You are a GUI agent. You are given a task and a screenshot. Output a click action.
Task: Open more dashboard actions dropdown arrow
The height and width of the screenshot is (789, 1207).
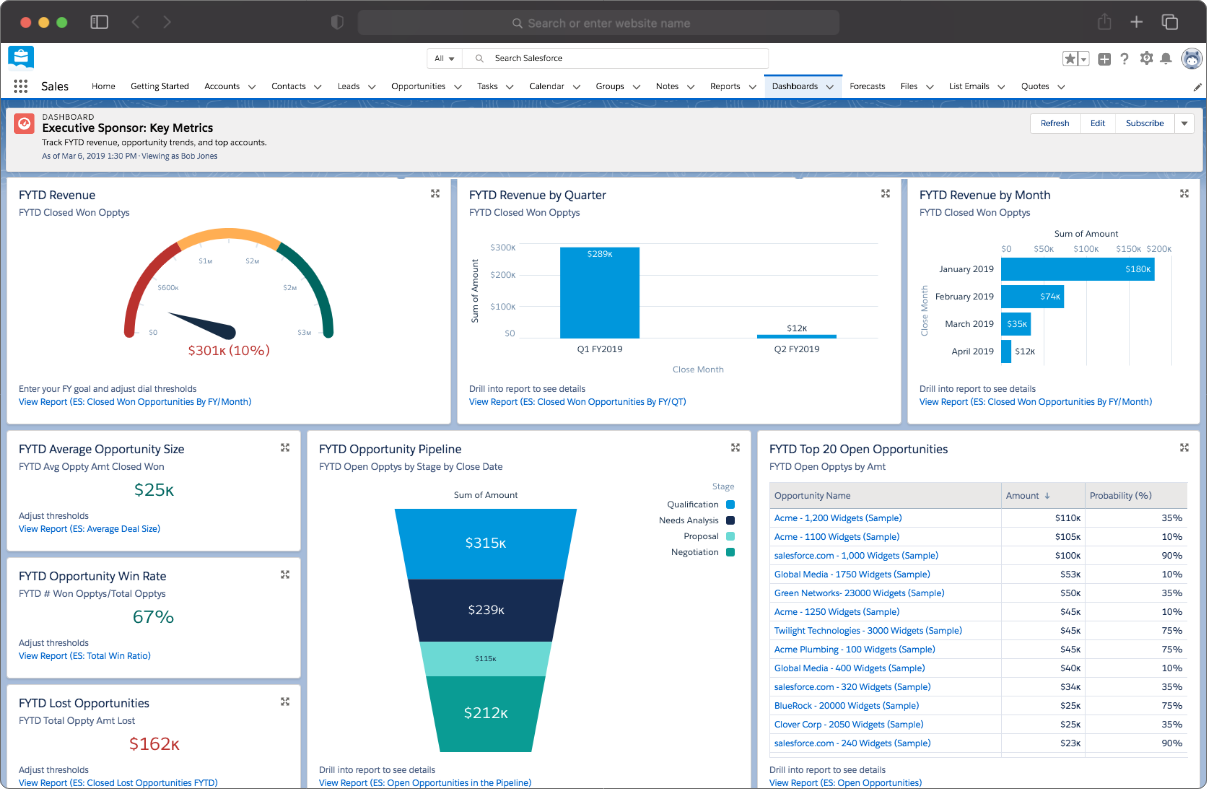click(x=1184, y=124)
